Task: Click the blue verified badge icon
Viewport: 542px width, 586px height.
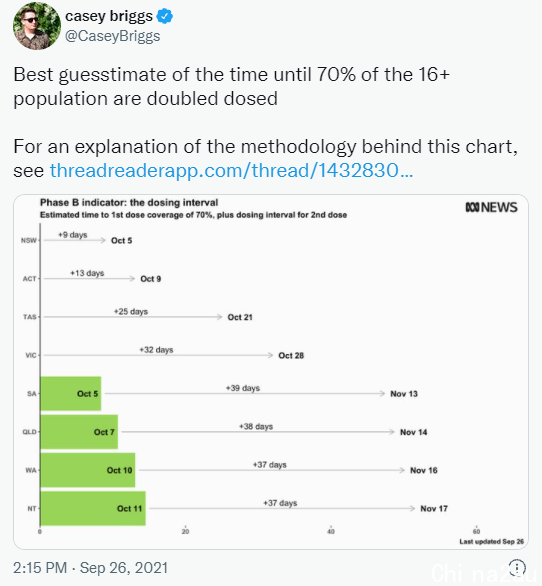Action: [164, 16]
